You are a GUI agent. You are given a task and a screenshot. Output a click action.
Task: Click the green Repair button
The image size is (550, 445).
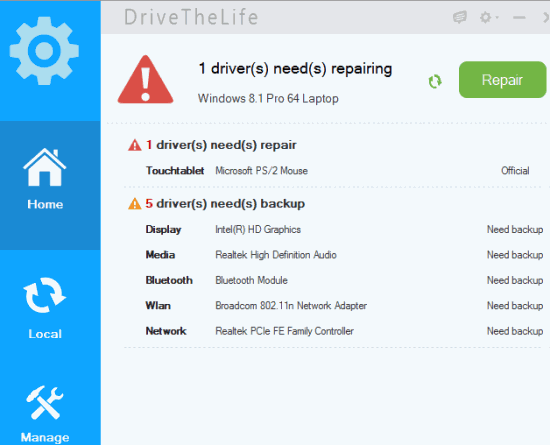pyautogui.click(x=502, y=80)
